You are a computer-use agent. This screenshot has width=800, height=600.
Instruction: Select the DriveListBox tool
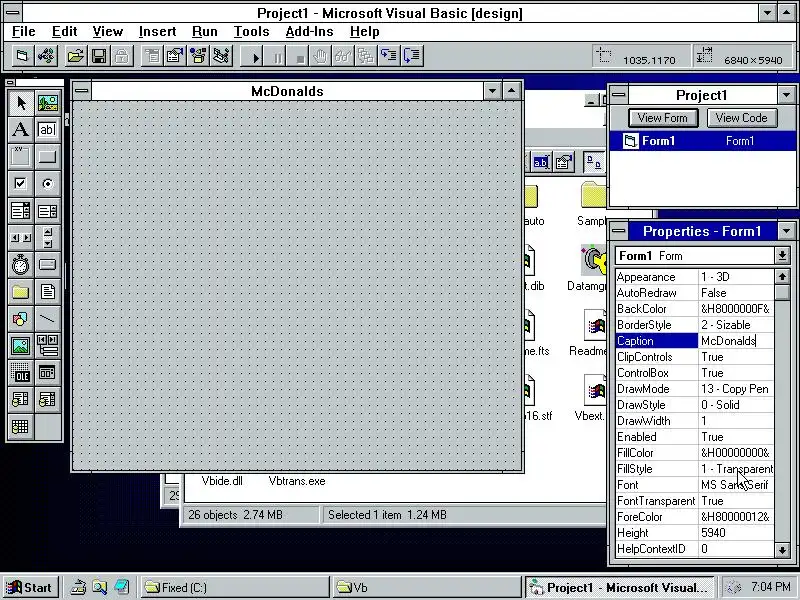tap(47, 265)
